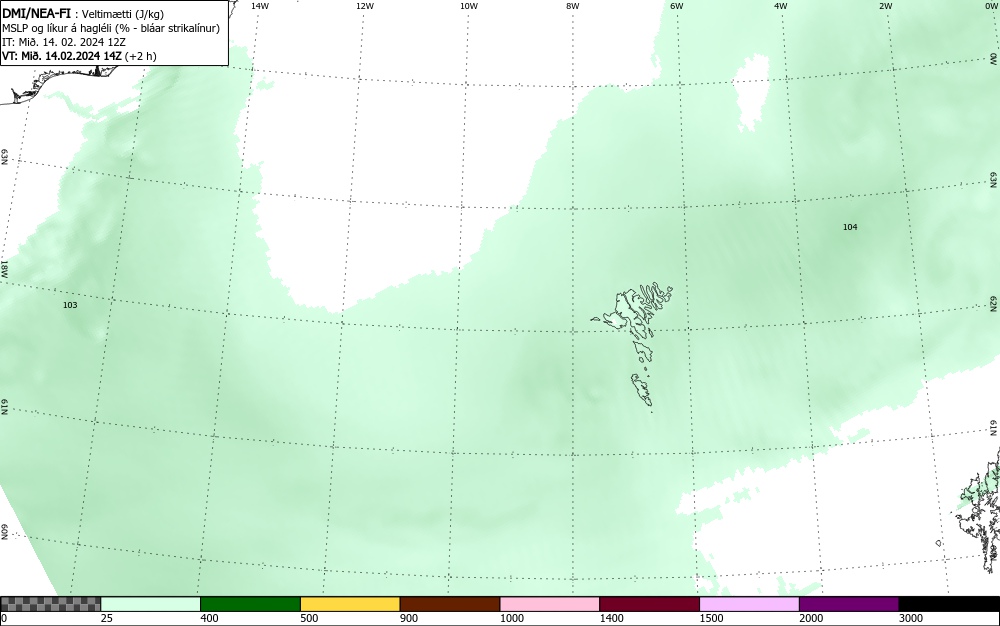Screen dimensions: 1000x626
Task: Click the 'DMI/NEA-FI' title text
Action: pos(36,14)
